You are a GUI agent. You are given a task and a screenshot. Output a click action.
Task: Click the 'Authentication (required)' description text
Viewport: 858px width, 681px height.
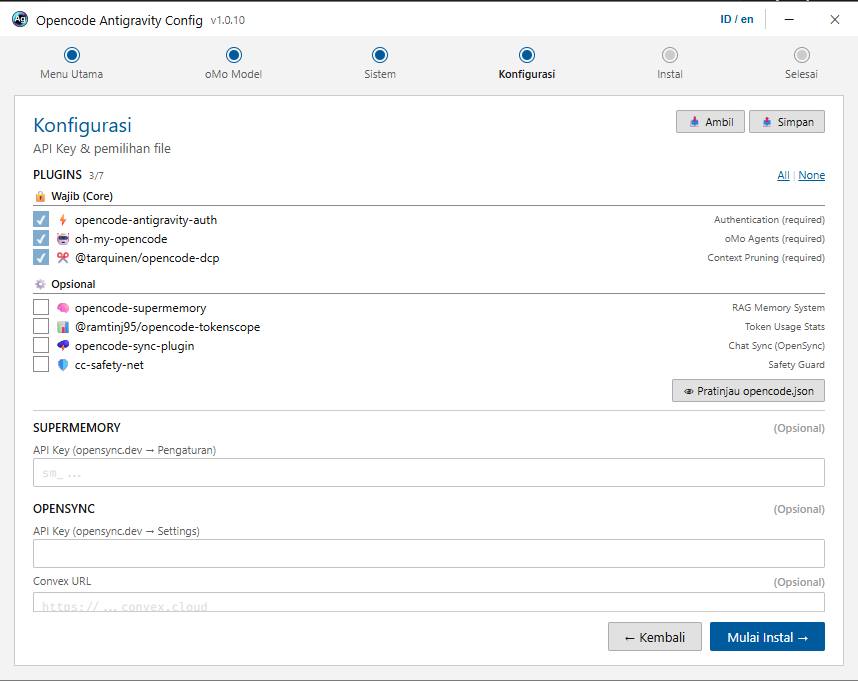[x=769, y=220]
